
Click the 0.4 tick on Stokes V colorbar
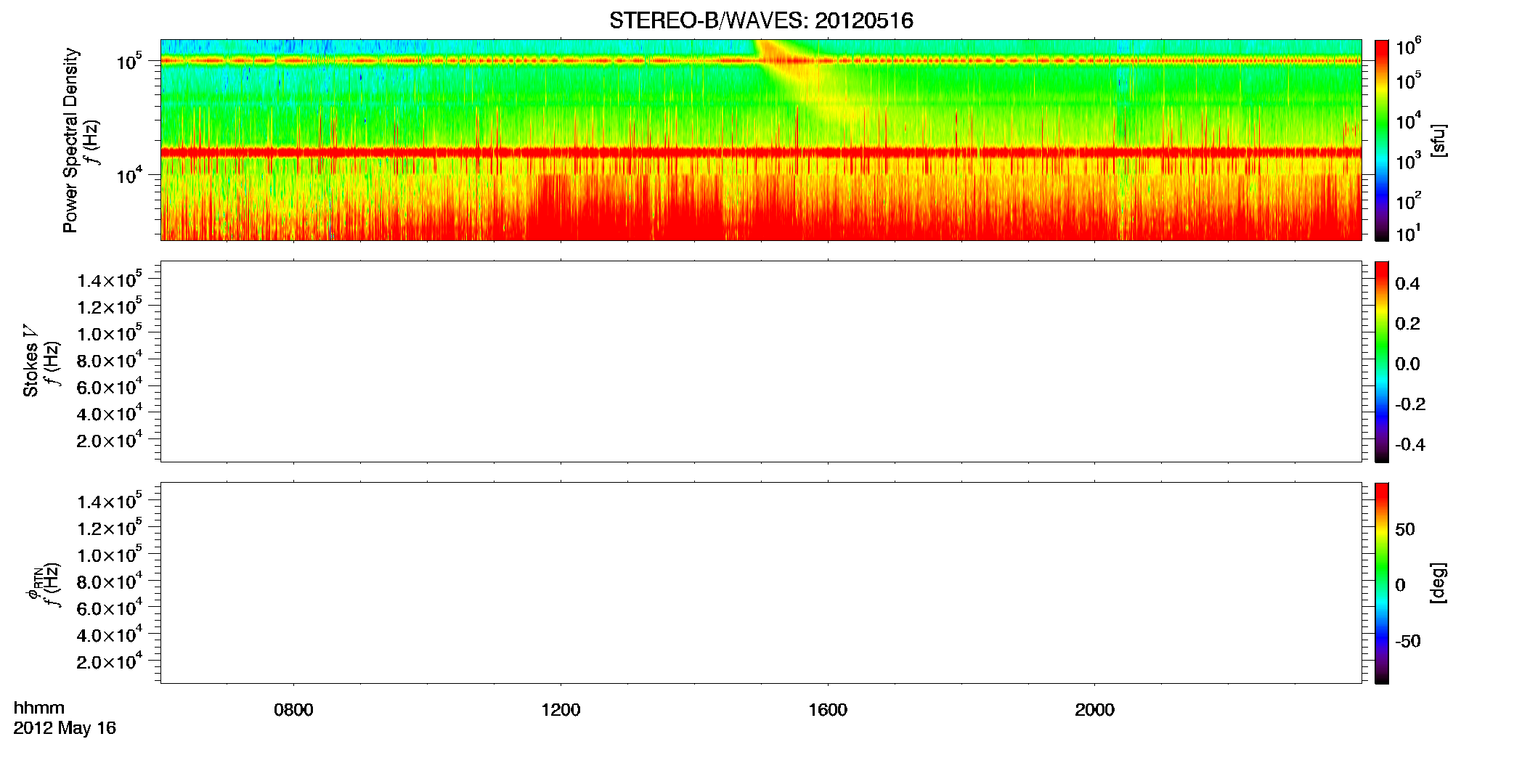coord(1407,284)
